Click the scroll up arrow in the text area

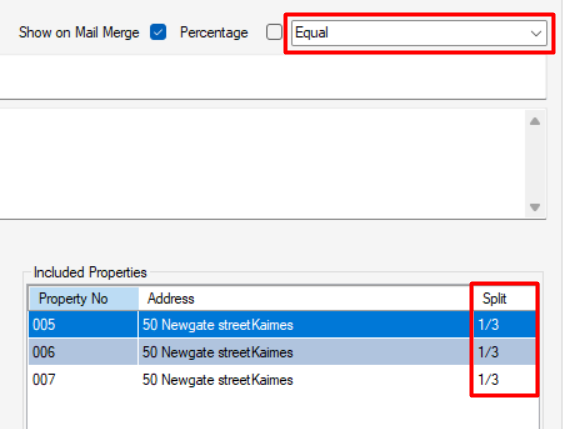click(x=535, y=121)
